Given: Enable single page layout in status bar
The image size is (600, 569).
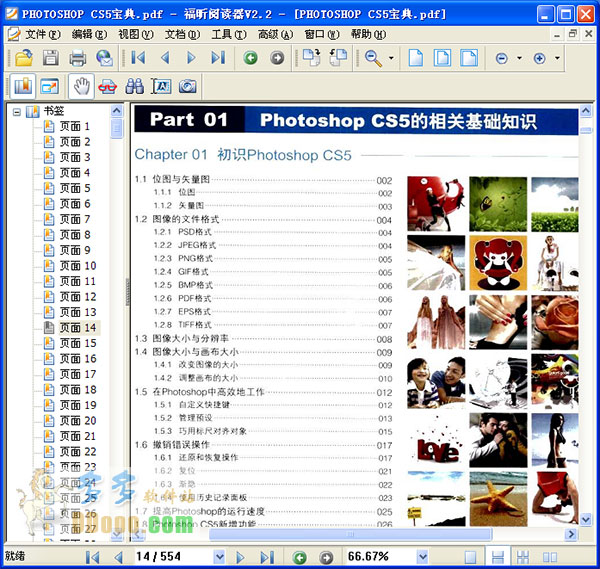Looking at the screenshot, I should [470, 557].
